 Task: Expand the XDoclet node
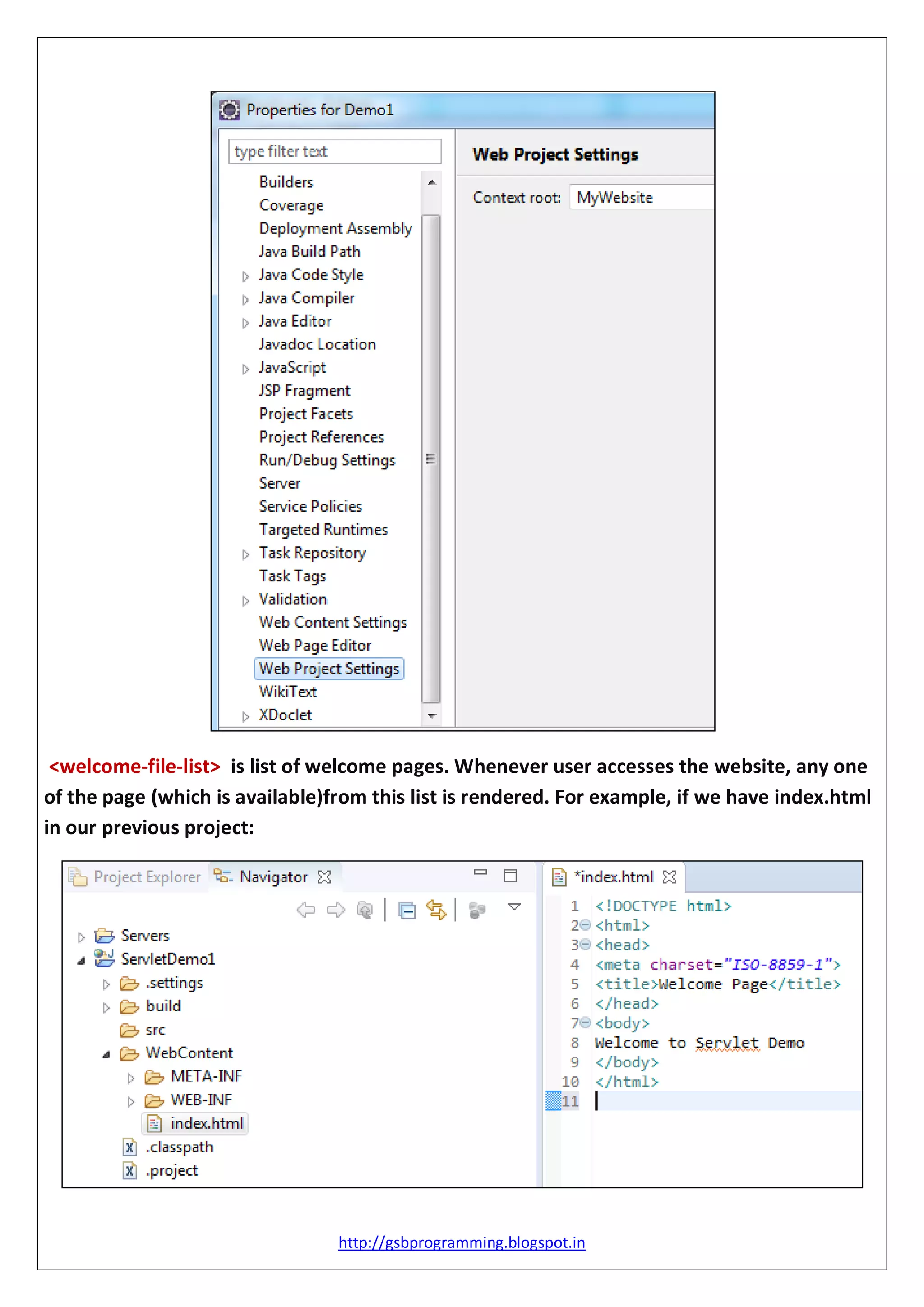(x=245, y=716)
